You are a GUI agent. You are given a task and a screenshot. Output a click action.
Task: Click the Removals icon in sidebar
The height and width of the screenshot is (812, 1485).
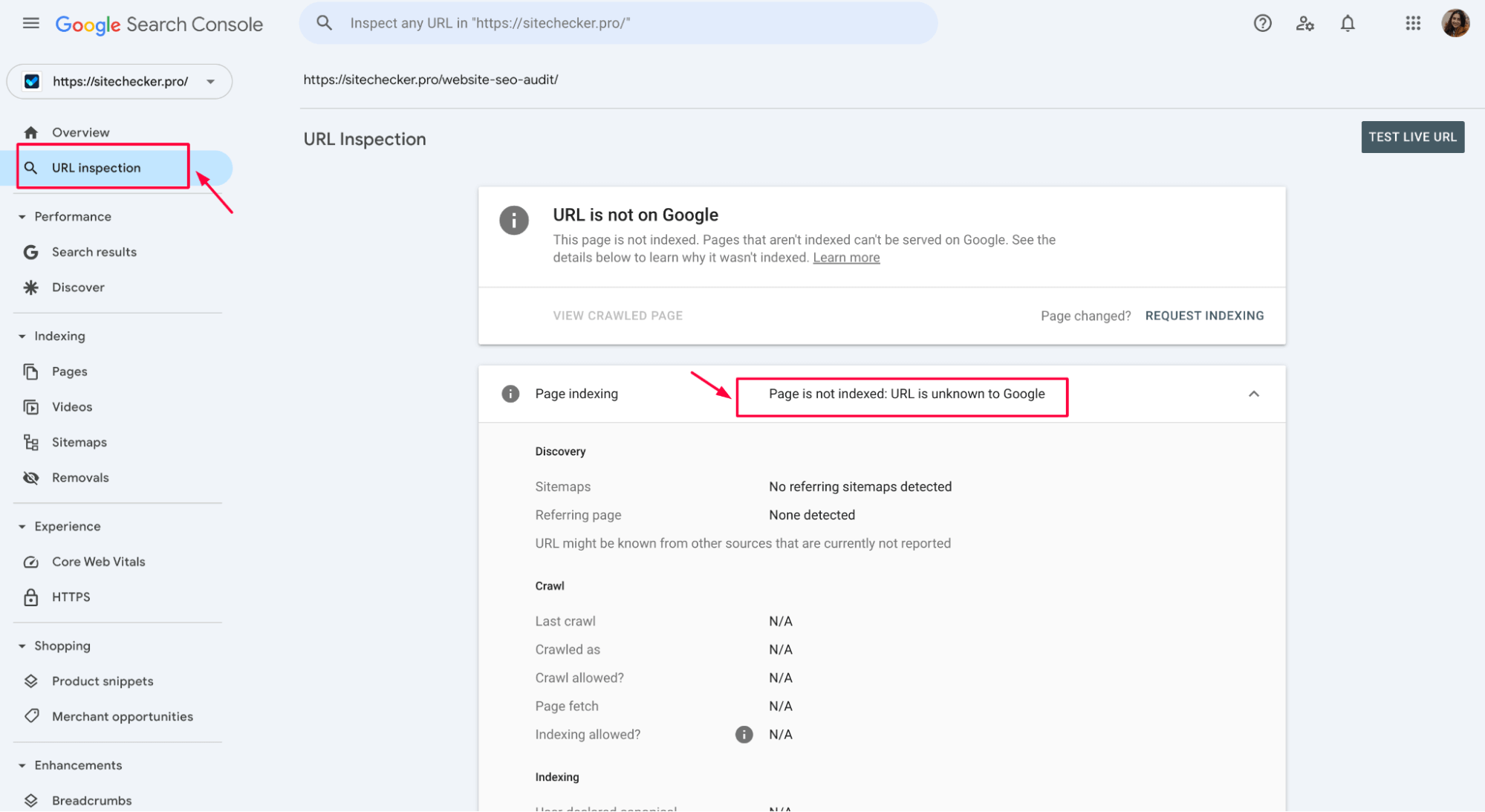(x=30, y=478)
